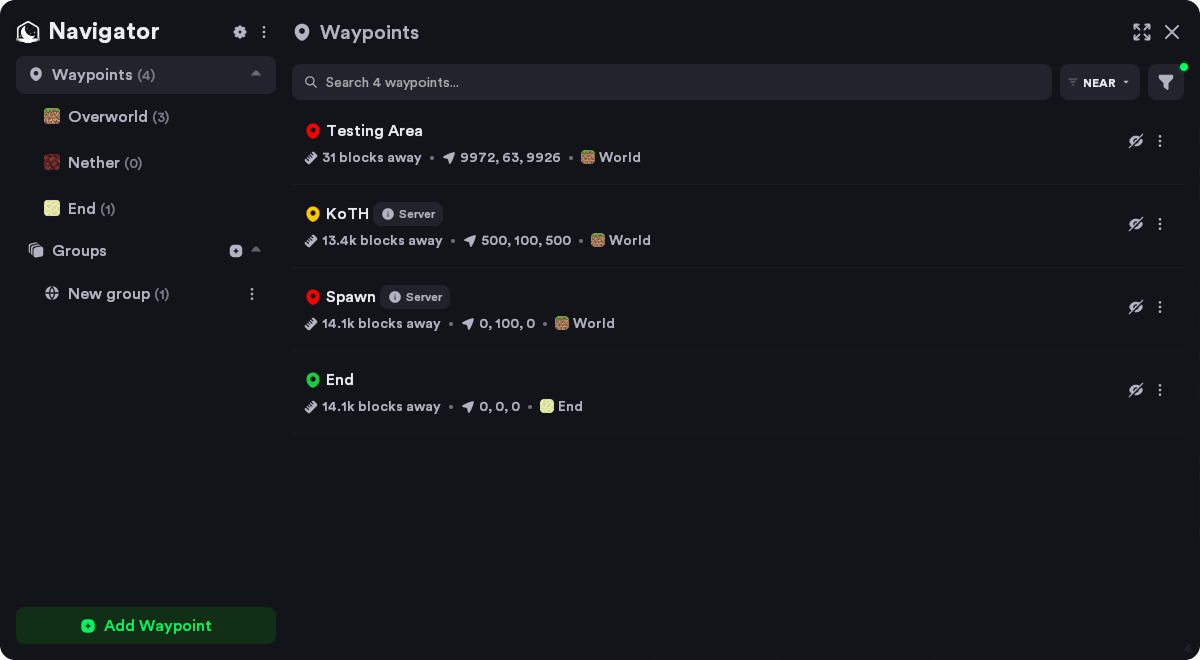Hide the Testing Area waypoint
This screenshot has height=660, width=1200.
[x=1136, y=141]
